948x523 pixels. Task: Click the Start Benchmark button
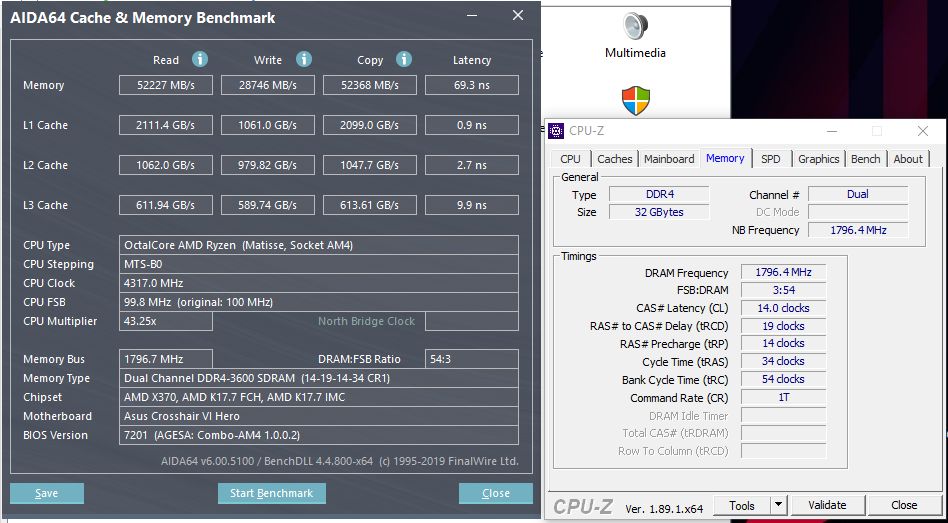(x=271, y=493)
